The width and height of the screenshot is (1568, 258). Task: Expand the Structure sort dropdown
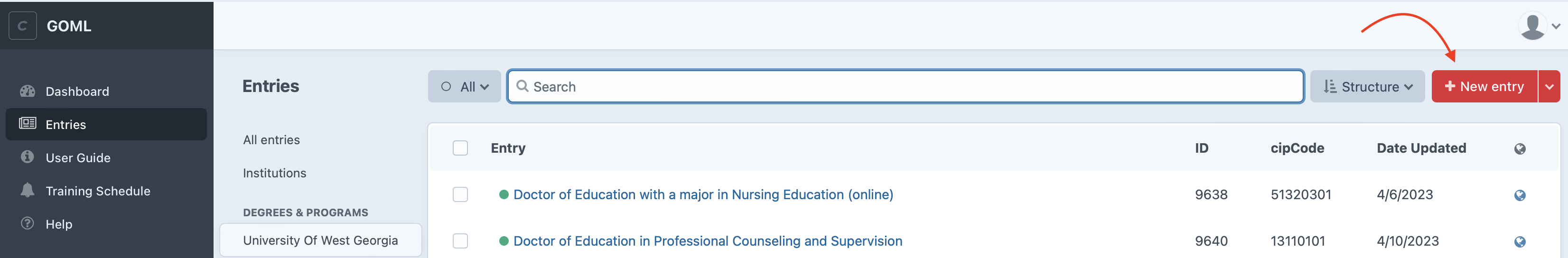tap(1366, 86)
